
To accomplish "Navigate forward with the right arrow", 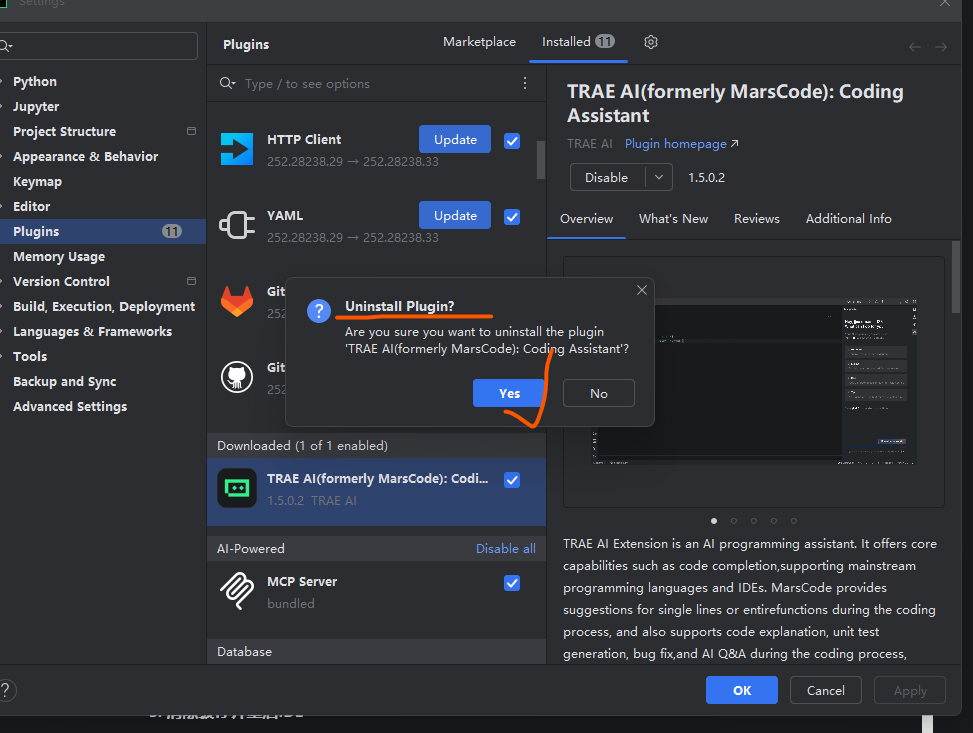I will [941, 47].
